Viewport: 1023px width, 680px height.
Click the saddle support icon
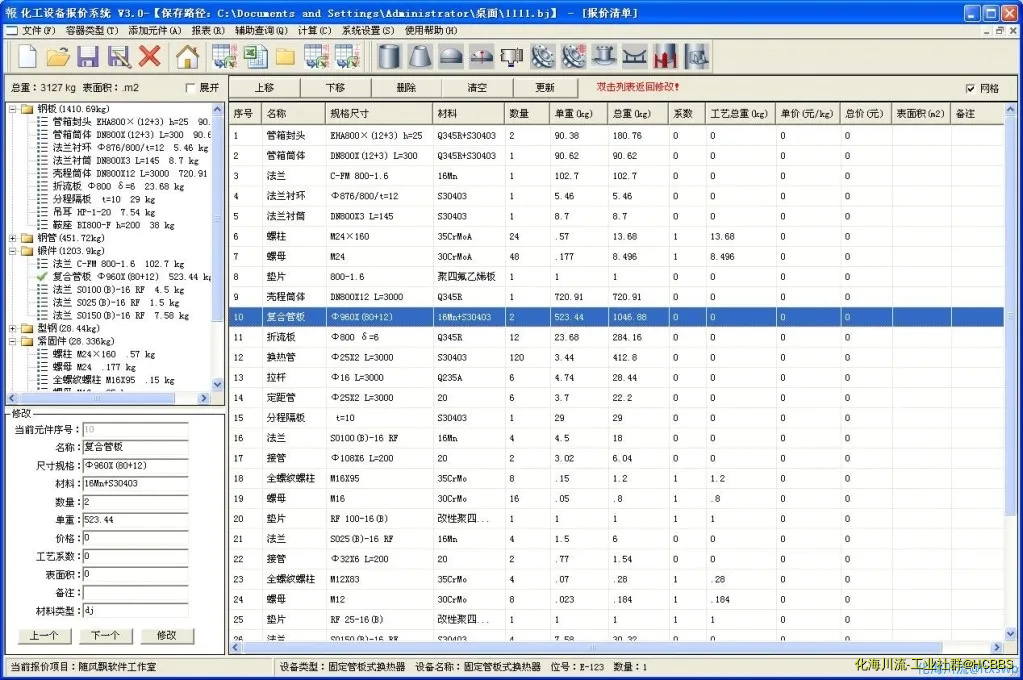pos(635,57)
